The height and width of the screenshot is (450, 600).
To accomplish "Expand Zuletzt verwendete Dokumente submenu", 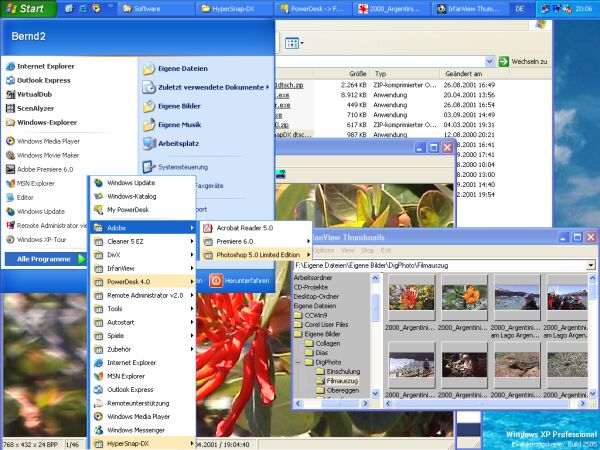I will tap(206, 87).
